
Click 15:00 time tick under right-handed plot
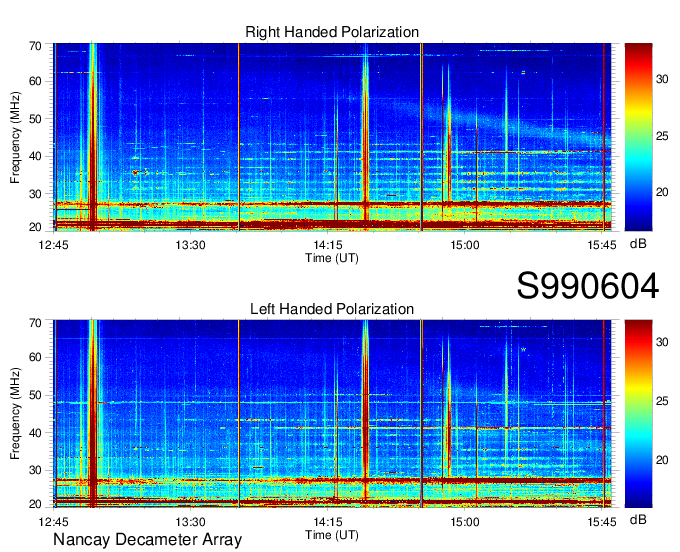click(x=464, y=245)
